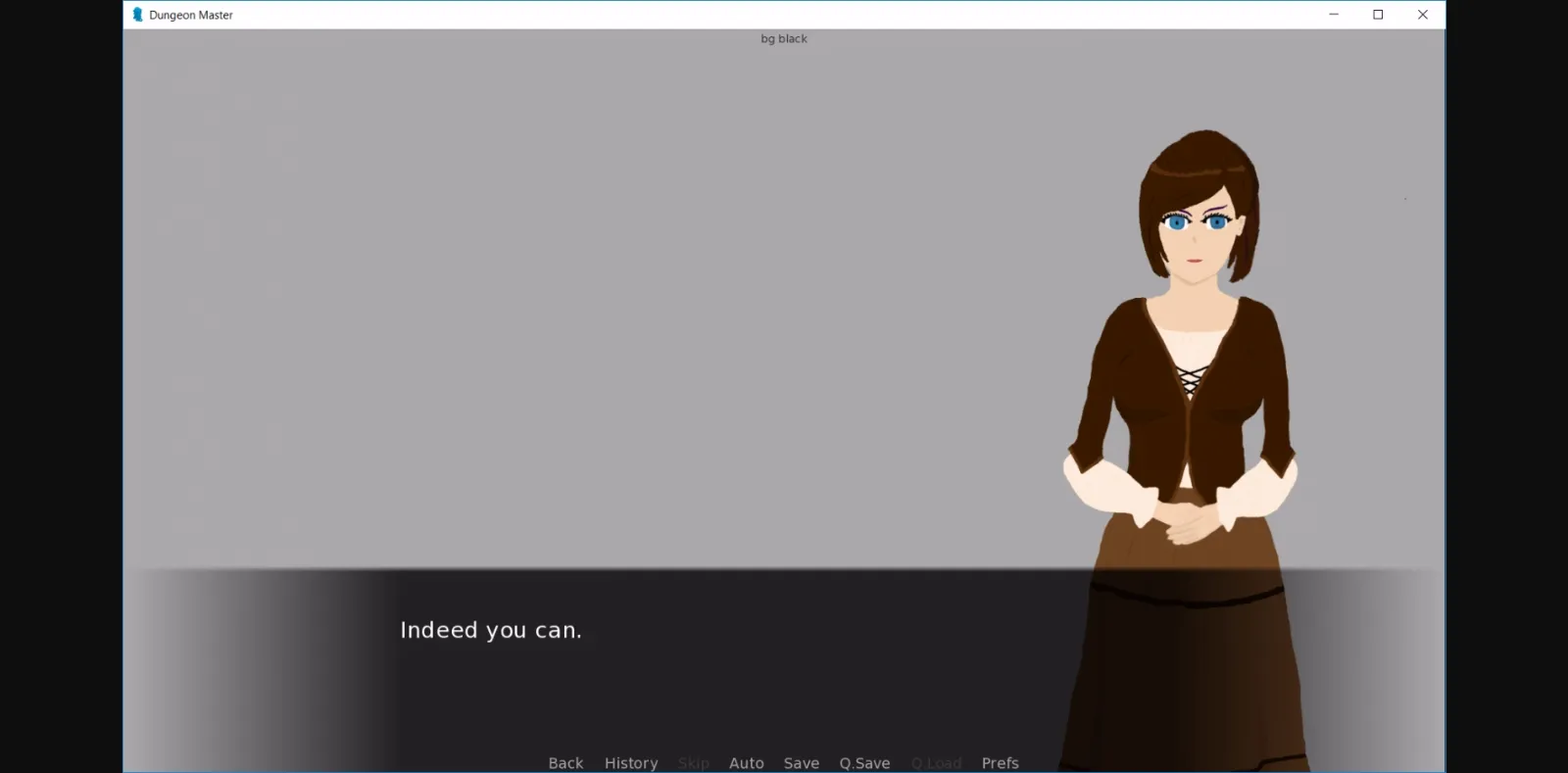
Task: Click the Back quick menu button
Action: click(x=565, y=762)
